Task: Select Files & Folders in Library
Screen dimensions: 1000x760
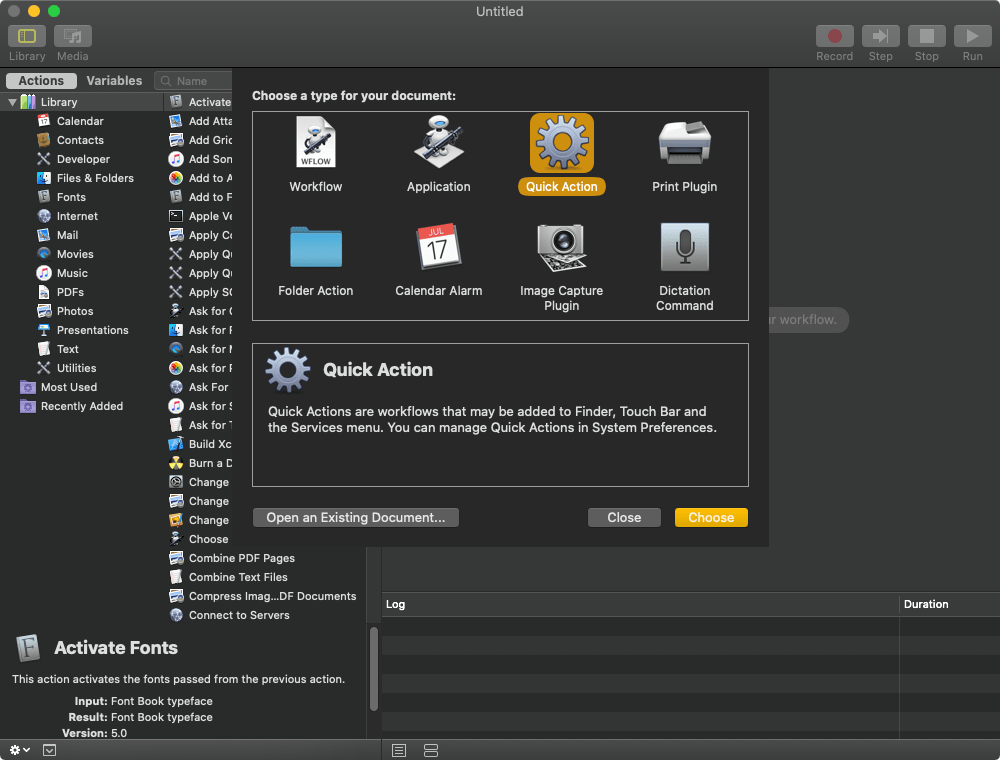Action: pyautogui.click(x=95, y=178)
